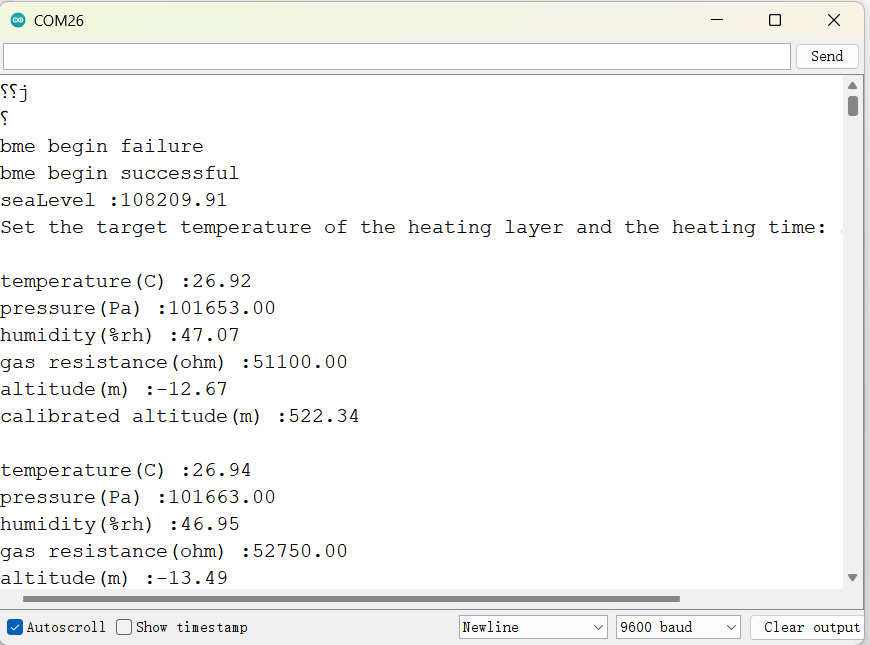
Task: Enable the Show timestamp checkbox
Action: [x=124, y=627]
